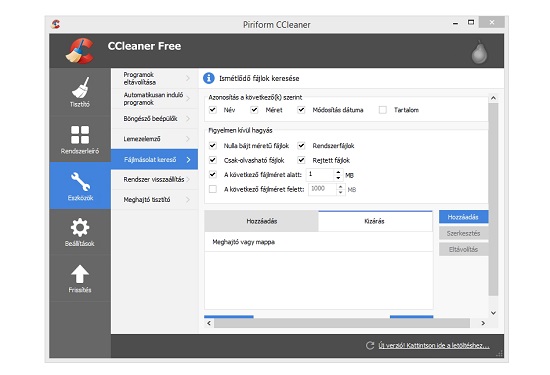Click the blue Hozzáadás button
This screenshot has width=550, height=375.
pos(463,217)
